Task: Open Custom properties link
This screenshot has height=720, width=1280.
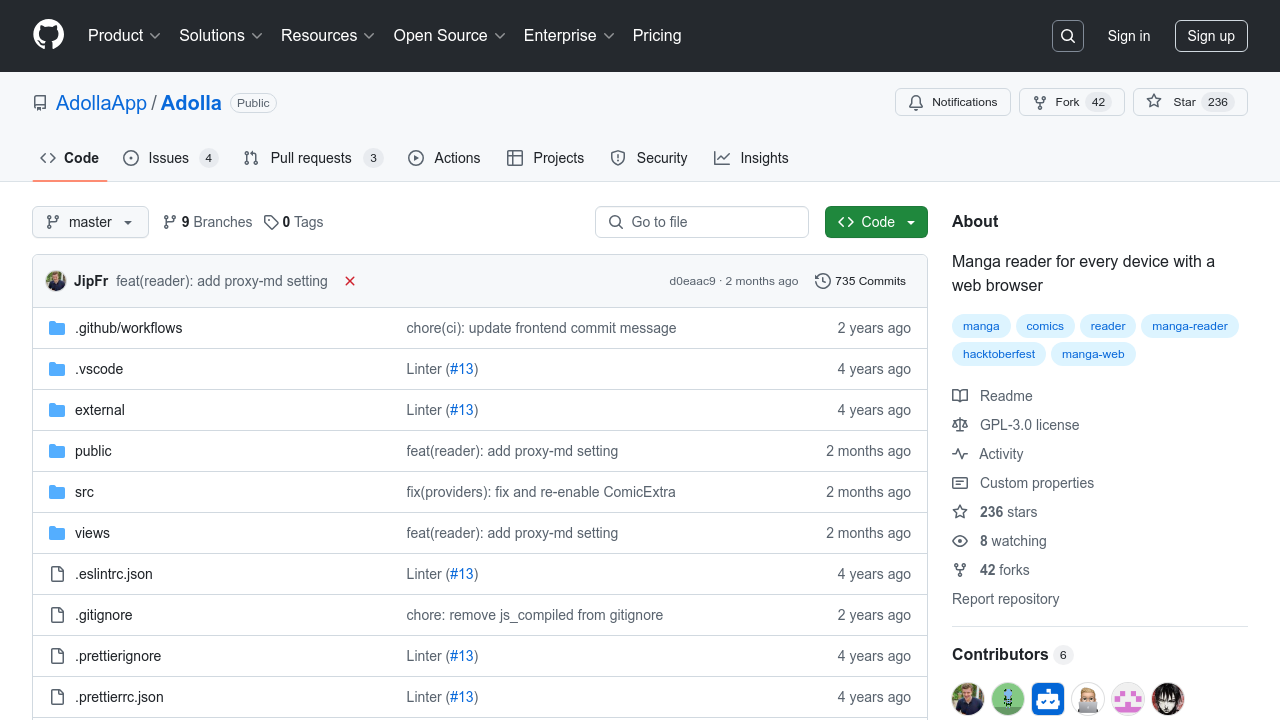Action: click(x=1023, y=483)
